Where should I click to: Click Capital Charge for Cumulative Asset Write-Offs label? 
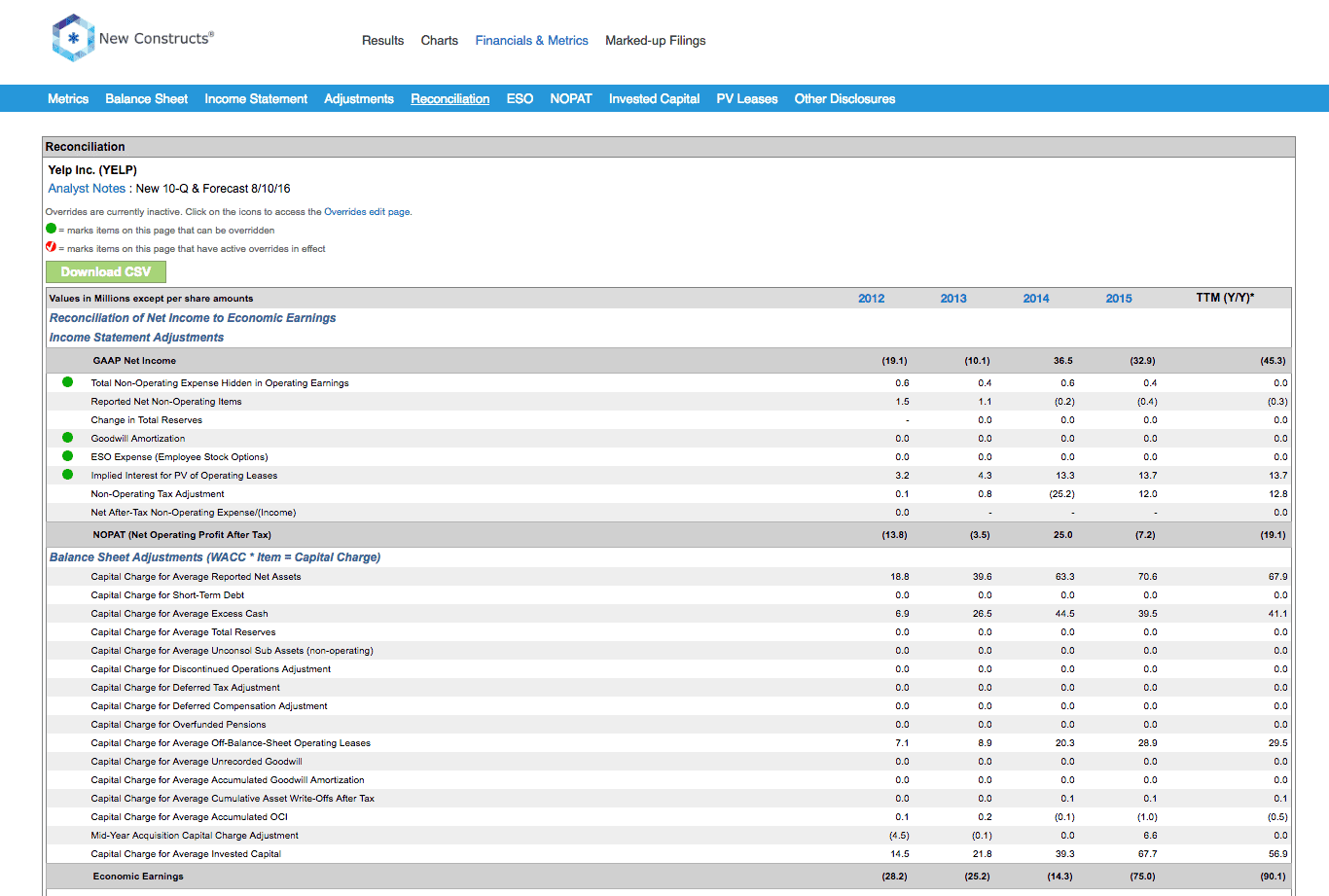(x=233, y=799)
